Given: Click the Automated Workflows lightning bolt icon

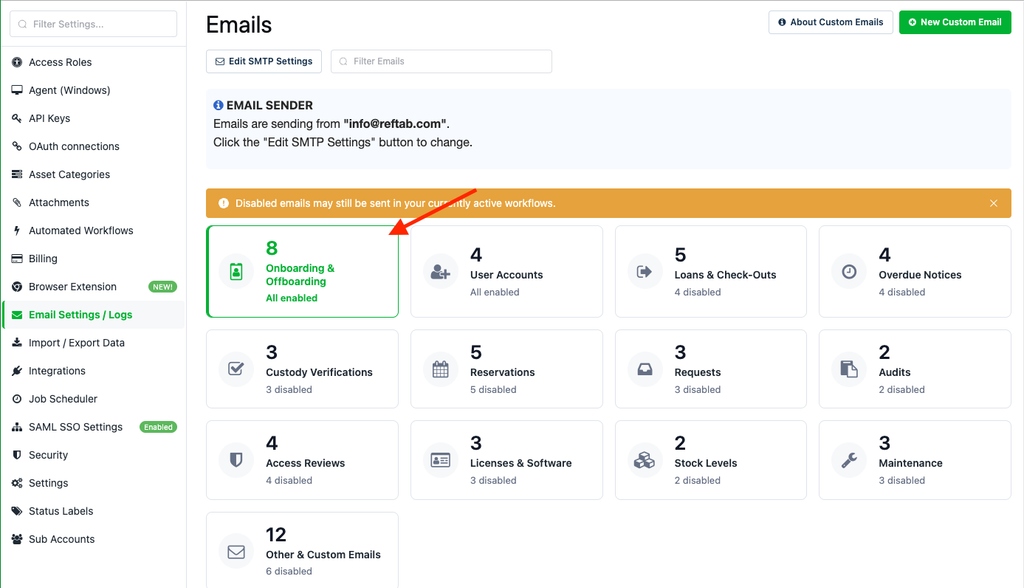Looking at the screenshot, I should coord(17,231).
